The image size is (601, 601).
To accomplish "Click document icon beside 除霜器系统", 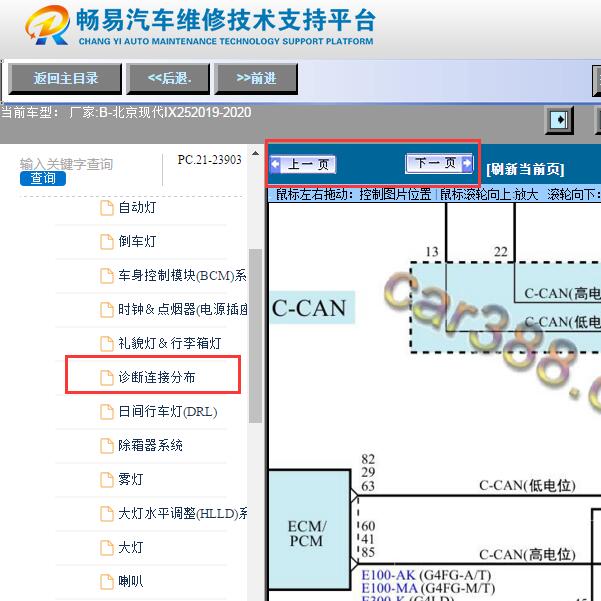I will click(107, 446).
